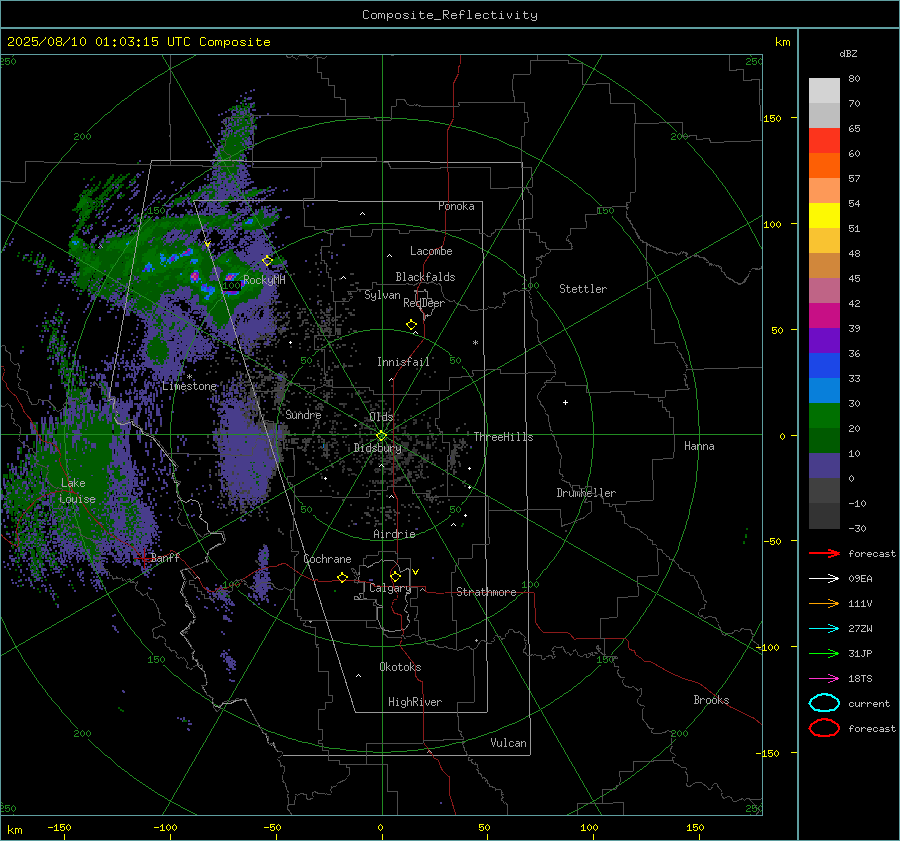Click the km label at bottom-left

point(14,830)
